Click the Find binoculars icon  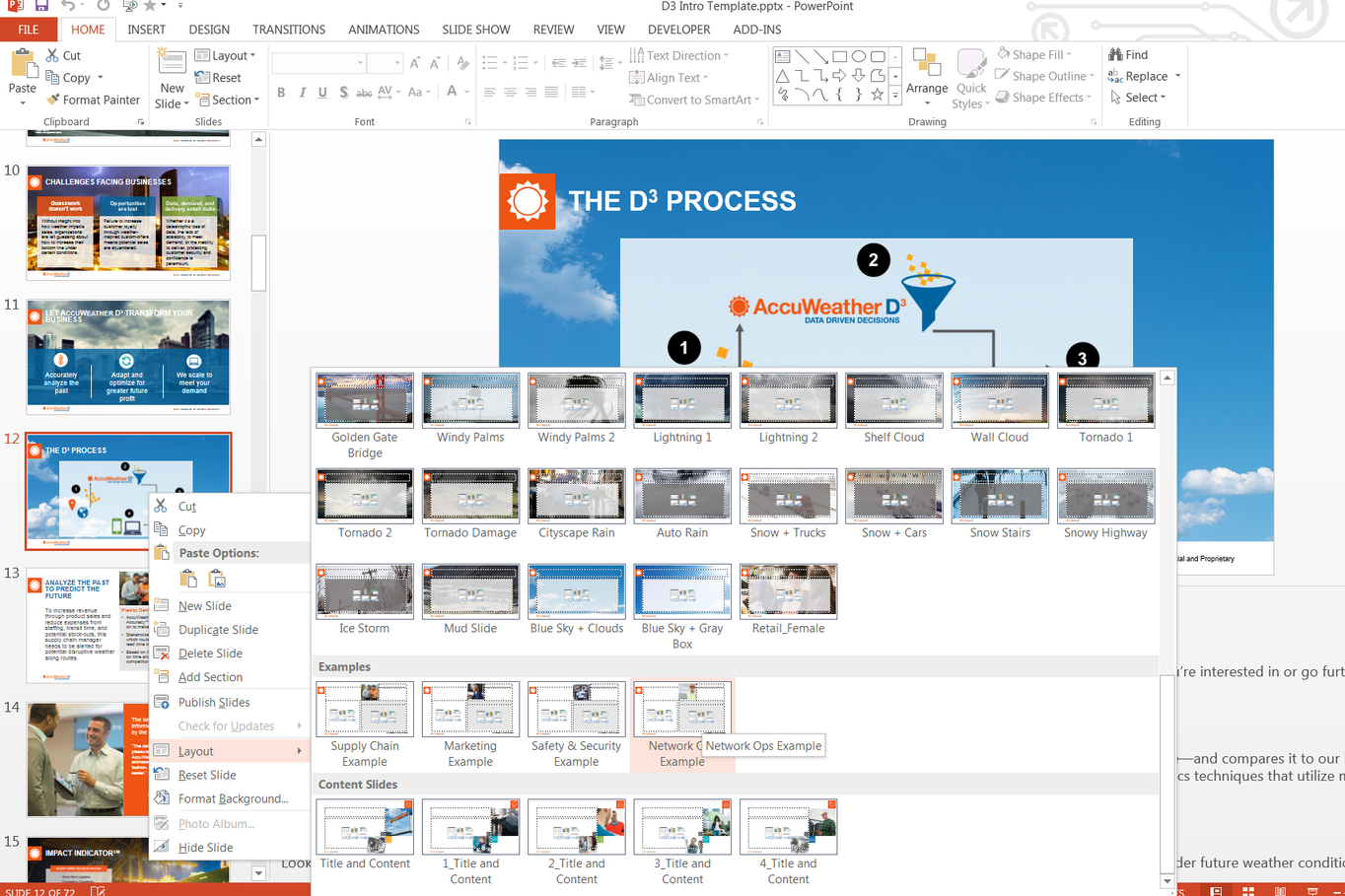click(x=1115, y=55)
